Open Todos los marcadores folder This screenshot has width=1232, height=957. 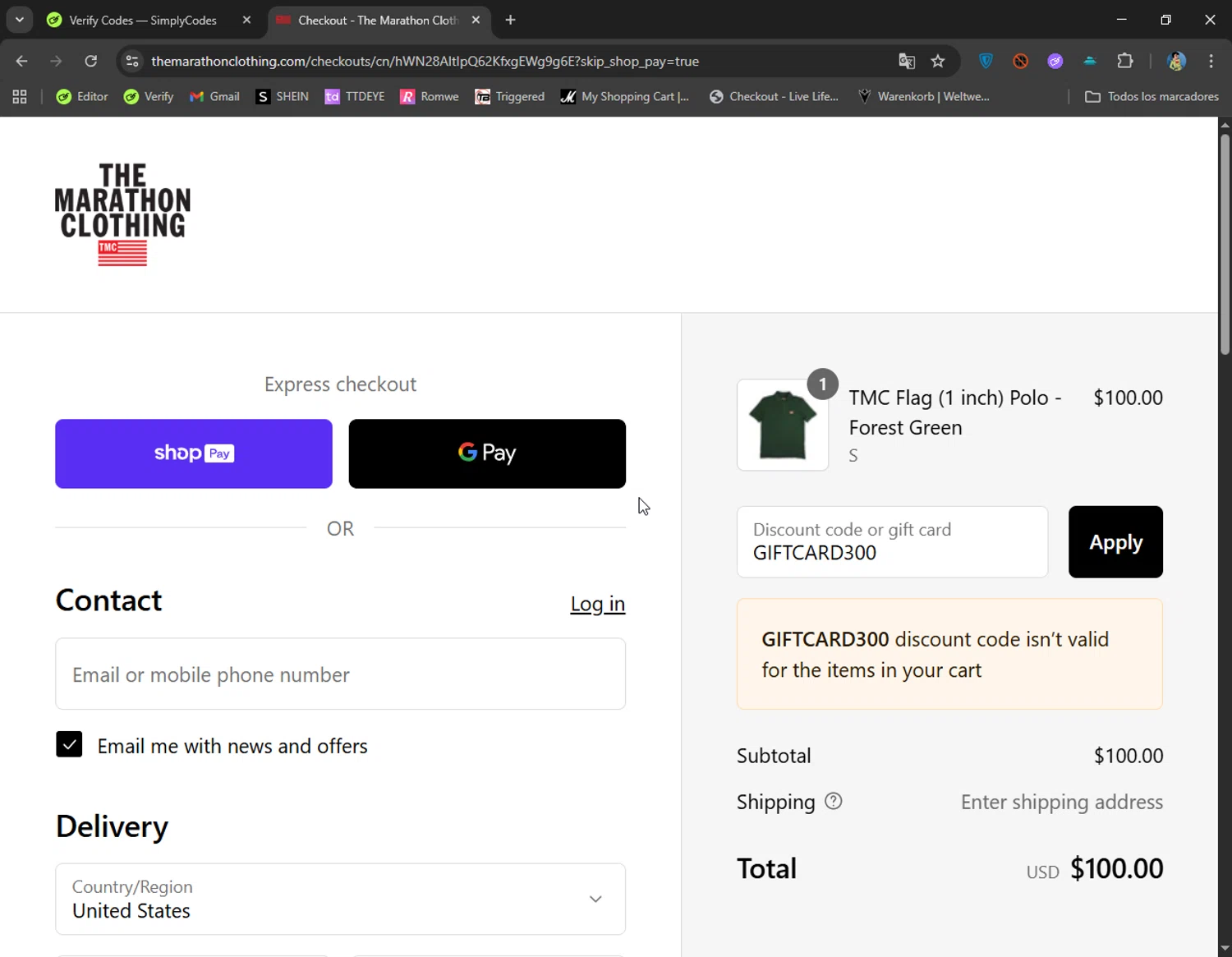pos(1152,96)
